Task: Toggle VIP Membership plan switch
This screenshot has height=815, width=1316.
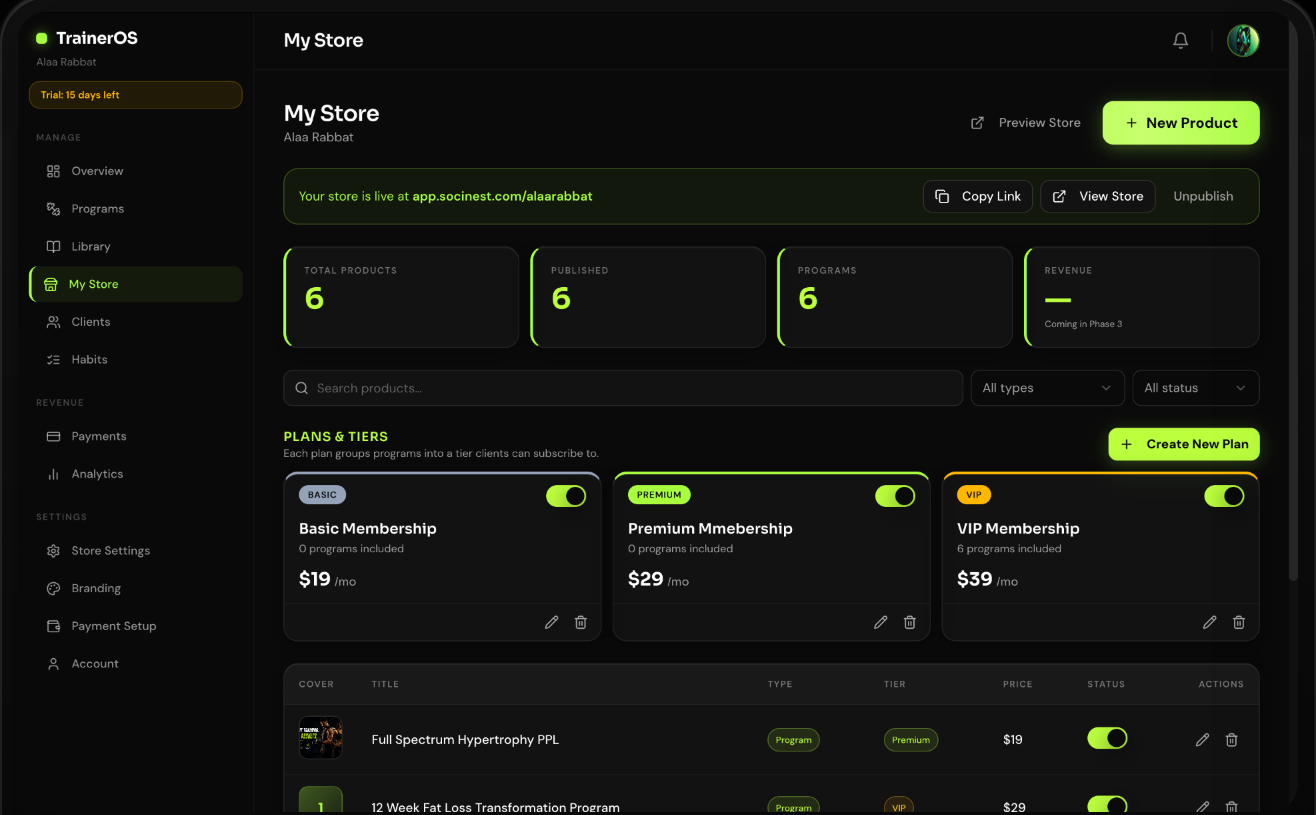Action: (1224, 496)
